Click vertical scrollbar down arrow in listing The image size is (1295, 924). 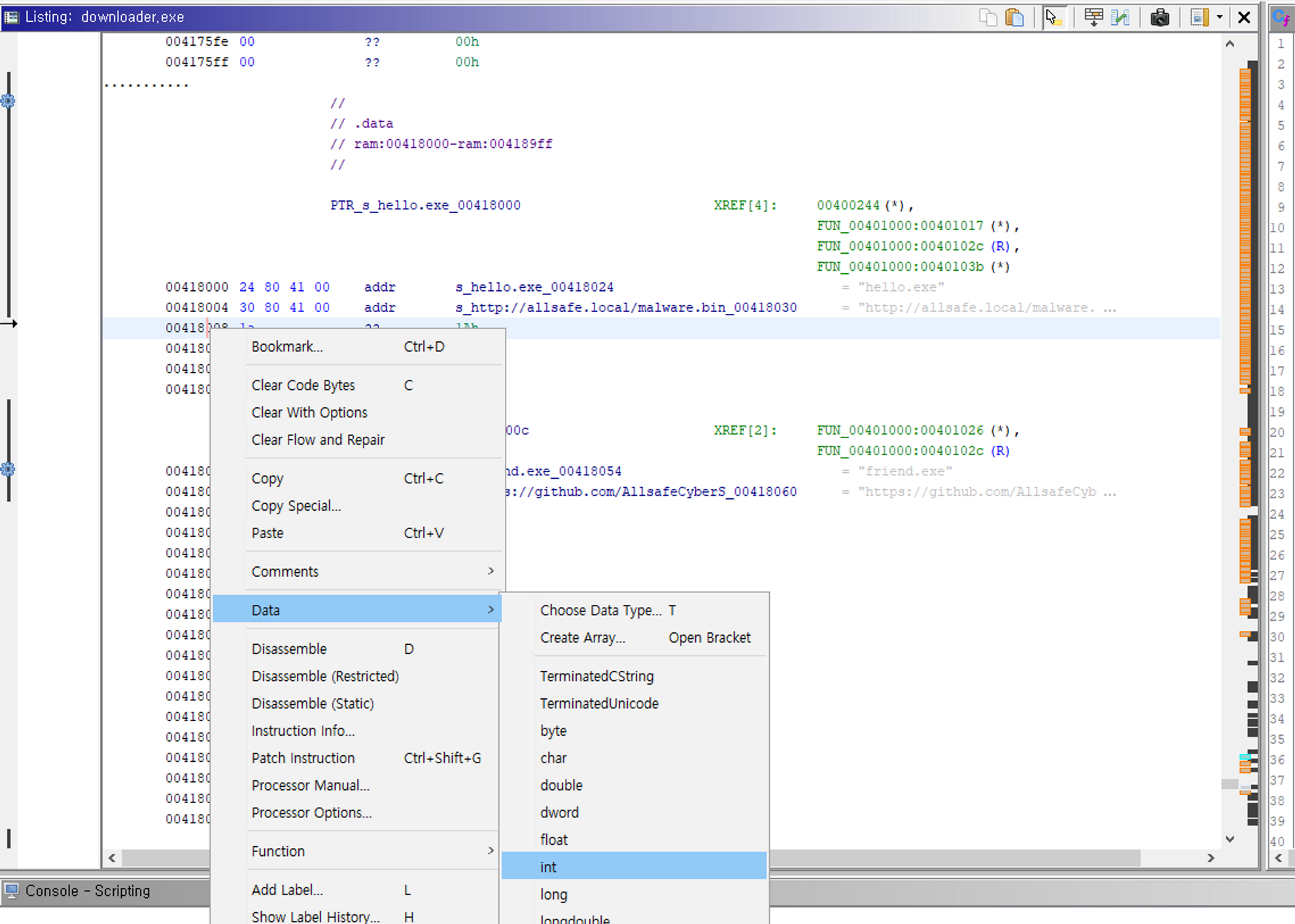(x=1230, y=839)
